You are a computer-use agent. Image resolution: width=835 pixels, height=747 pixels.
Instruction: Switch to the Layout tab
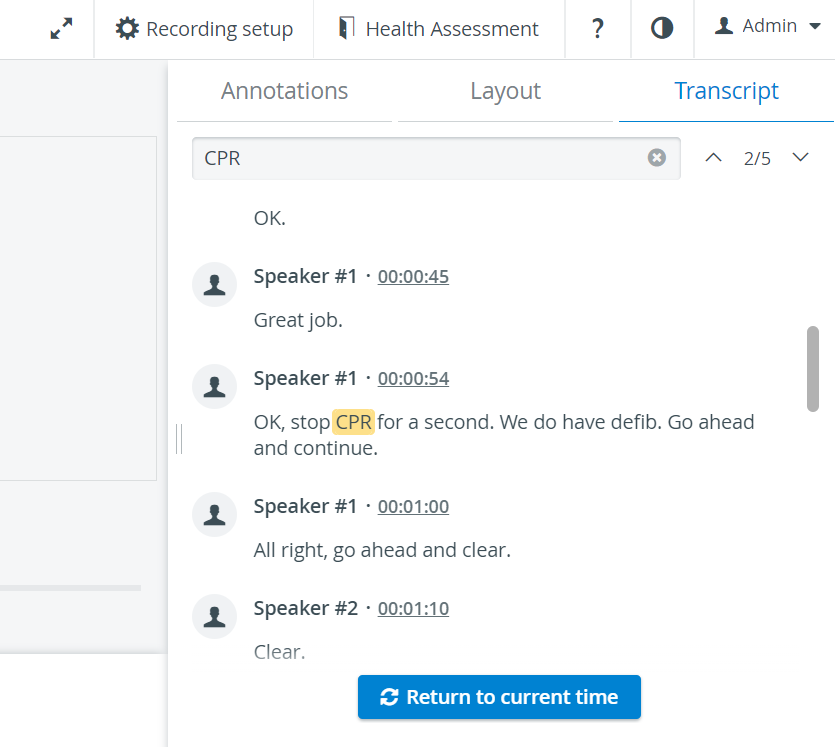click(505, 91)
